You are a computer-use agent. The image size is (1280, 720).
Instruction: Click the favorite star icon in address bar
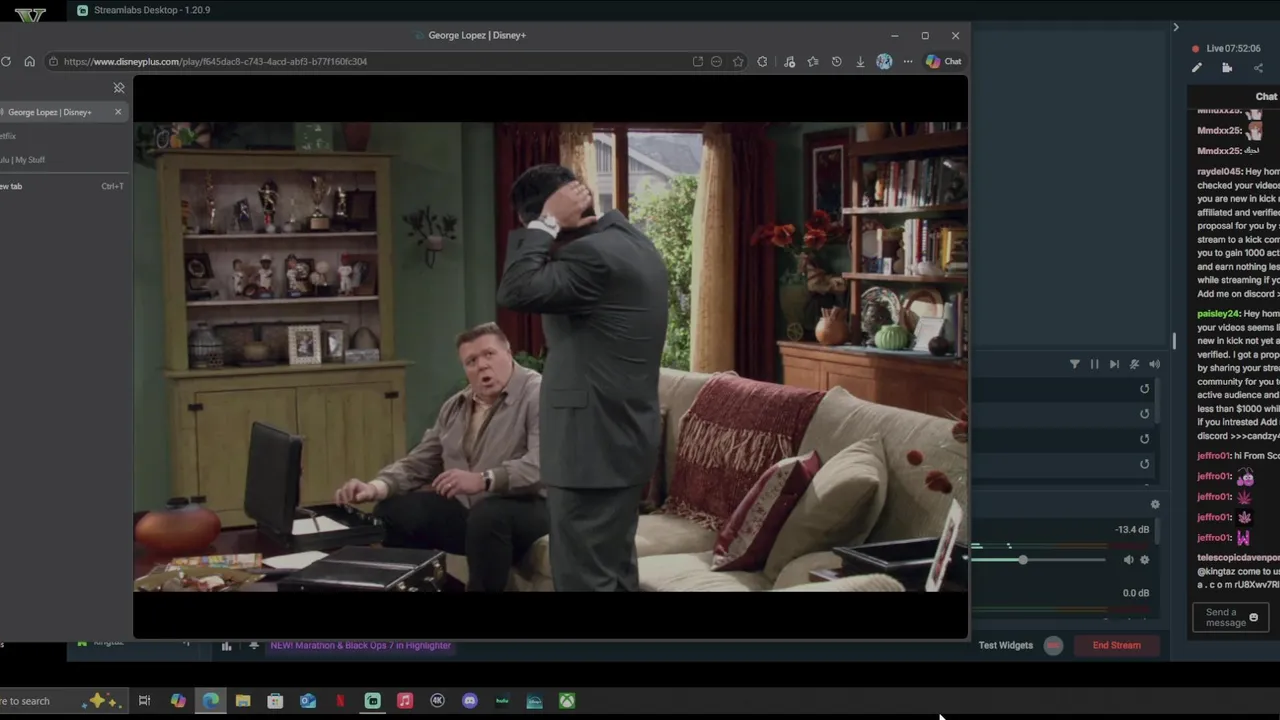point(738,61)
